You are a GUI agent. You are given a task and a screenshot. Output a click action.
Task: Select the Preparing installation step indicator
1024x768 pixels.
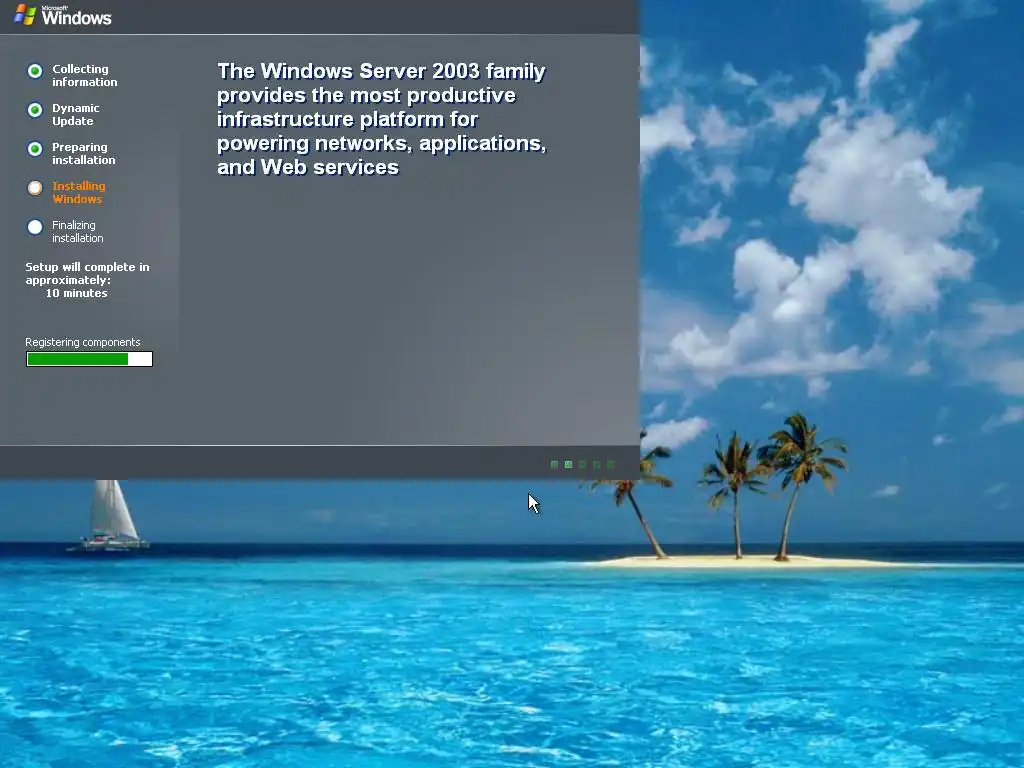(x=35, y=149)
